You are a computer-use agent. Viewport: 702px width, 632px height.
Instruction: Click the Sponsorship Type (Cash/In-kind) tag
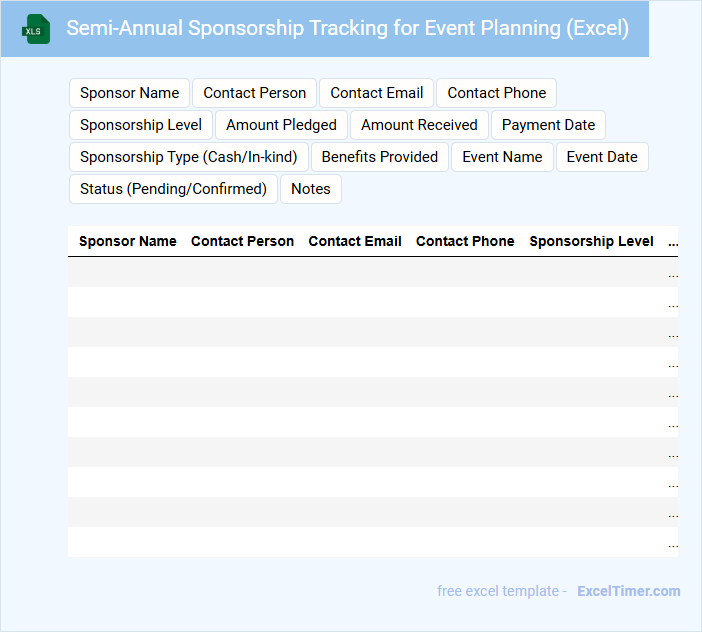pos(188,157)
